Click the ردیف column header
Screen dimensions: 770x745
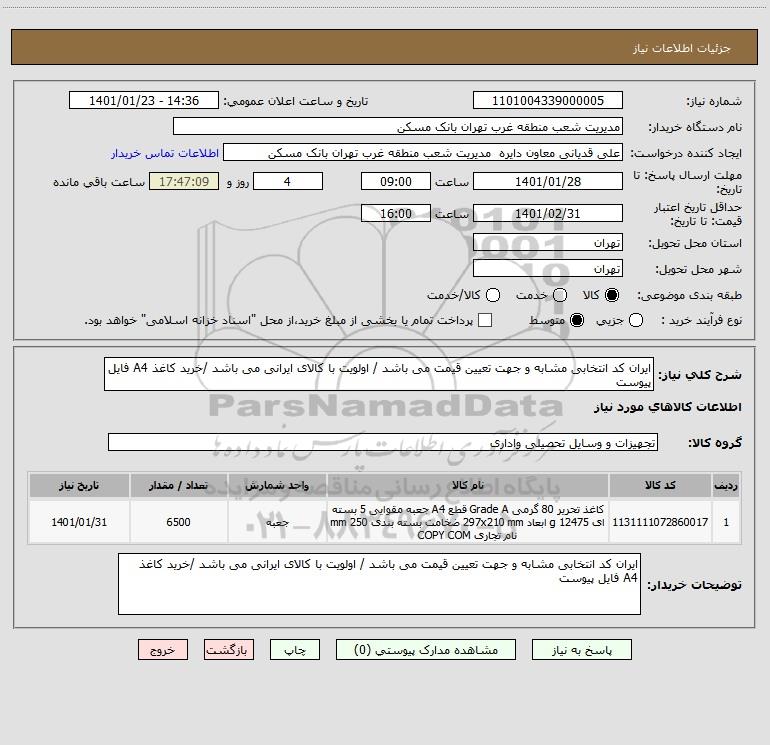[x=726, y=485]
